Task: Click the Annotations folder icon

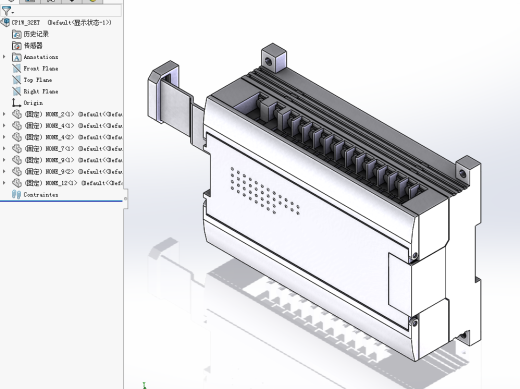Action: (17, 57)
